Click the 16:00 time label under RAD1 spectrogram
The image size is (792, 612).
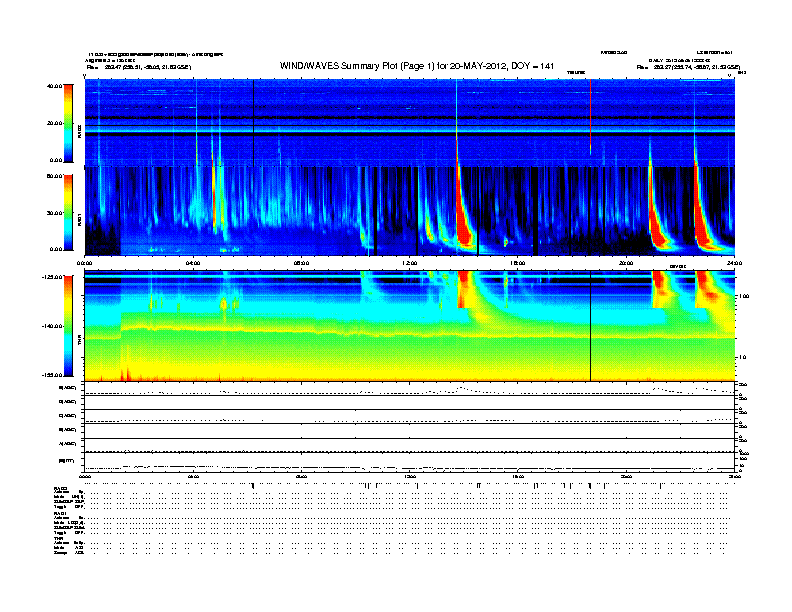pos(518,263)
